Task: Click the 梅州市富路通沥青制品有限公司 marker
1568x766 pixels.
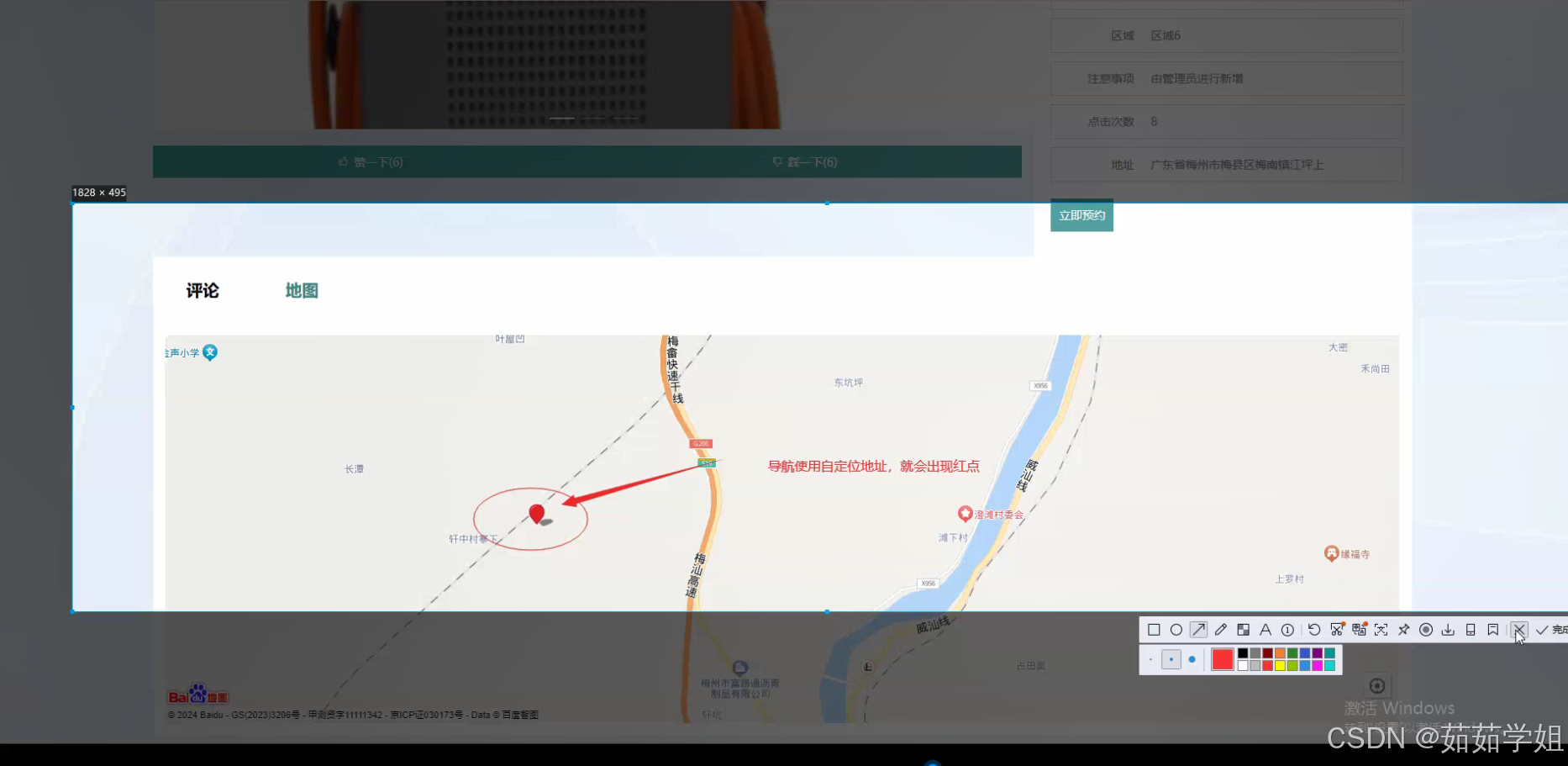Action: [739, 668]
